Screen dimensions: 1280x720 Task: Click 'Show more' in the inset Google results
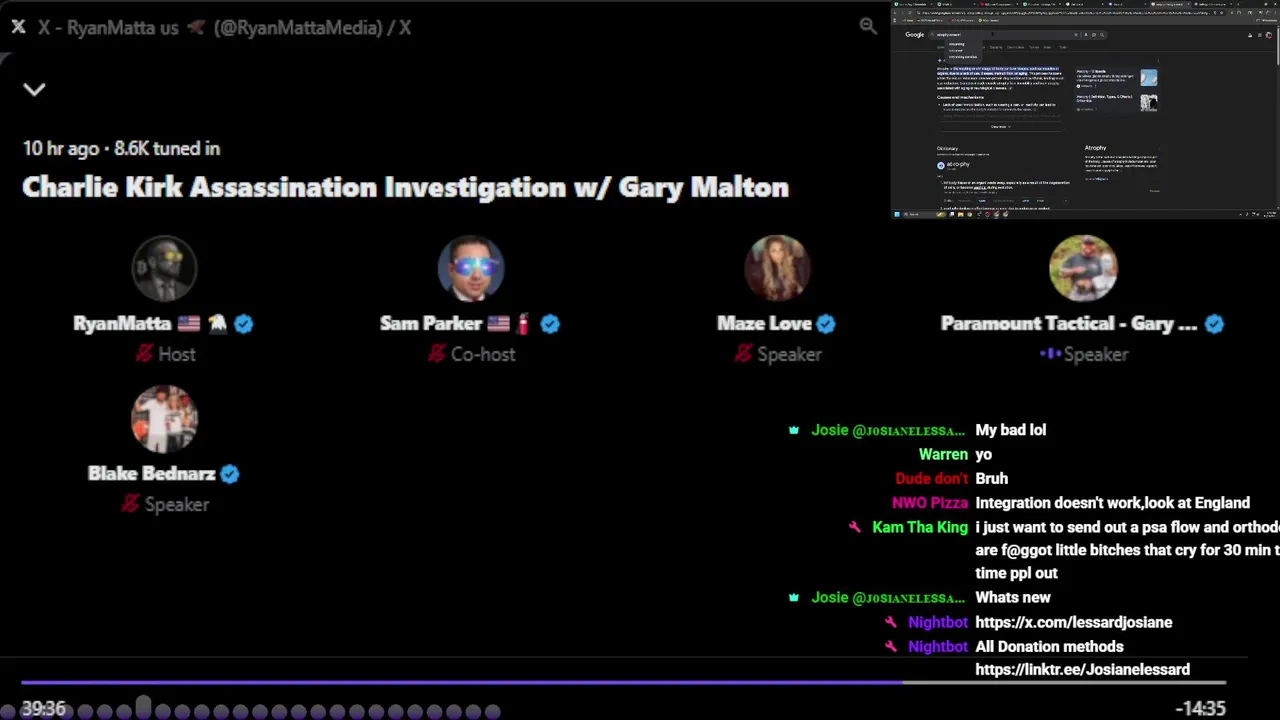click(1000, 127)
